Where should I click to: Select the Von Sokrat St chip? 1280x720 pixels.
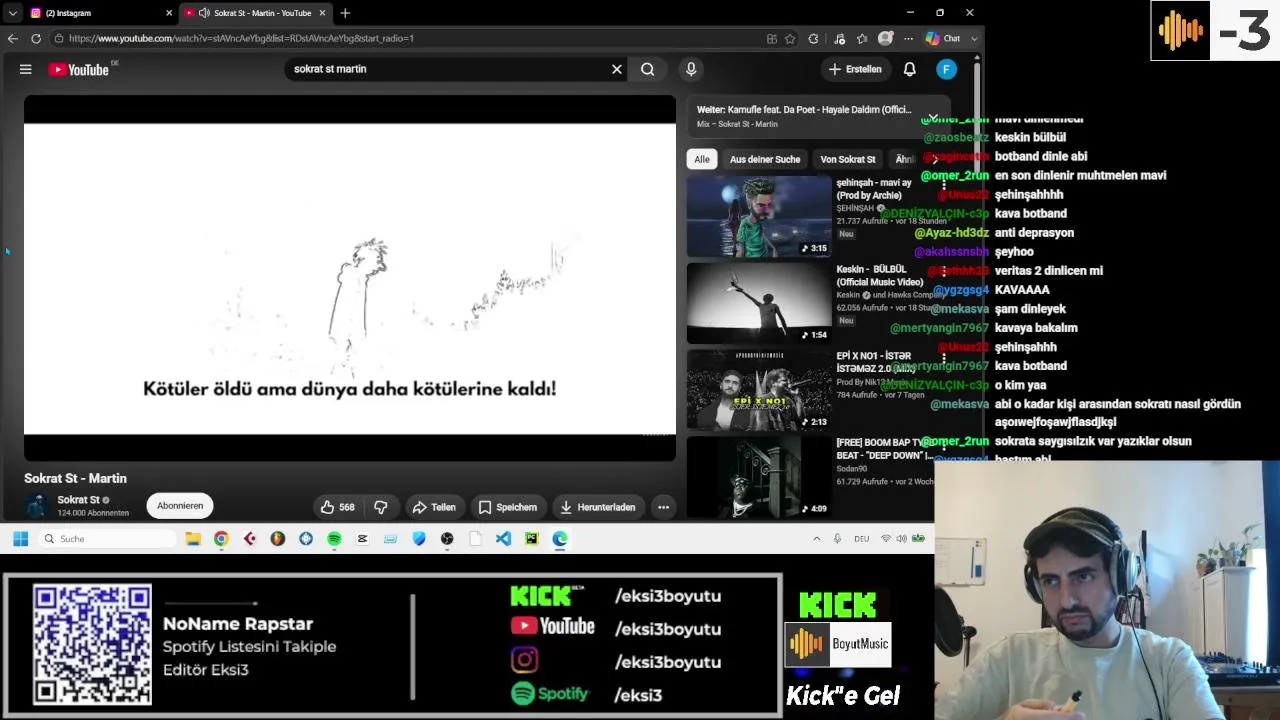(x=848, y=159)
